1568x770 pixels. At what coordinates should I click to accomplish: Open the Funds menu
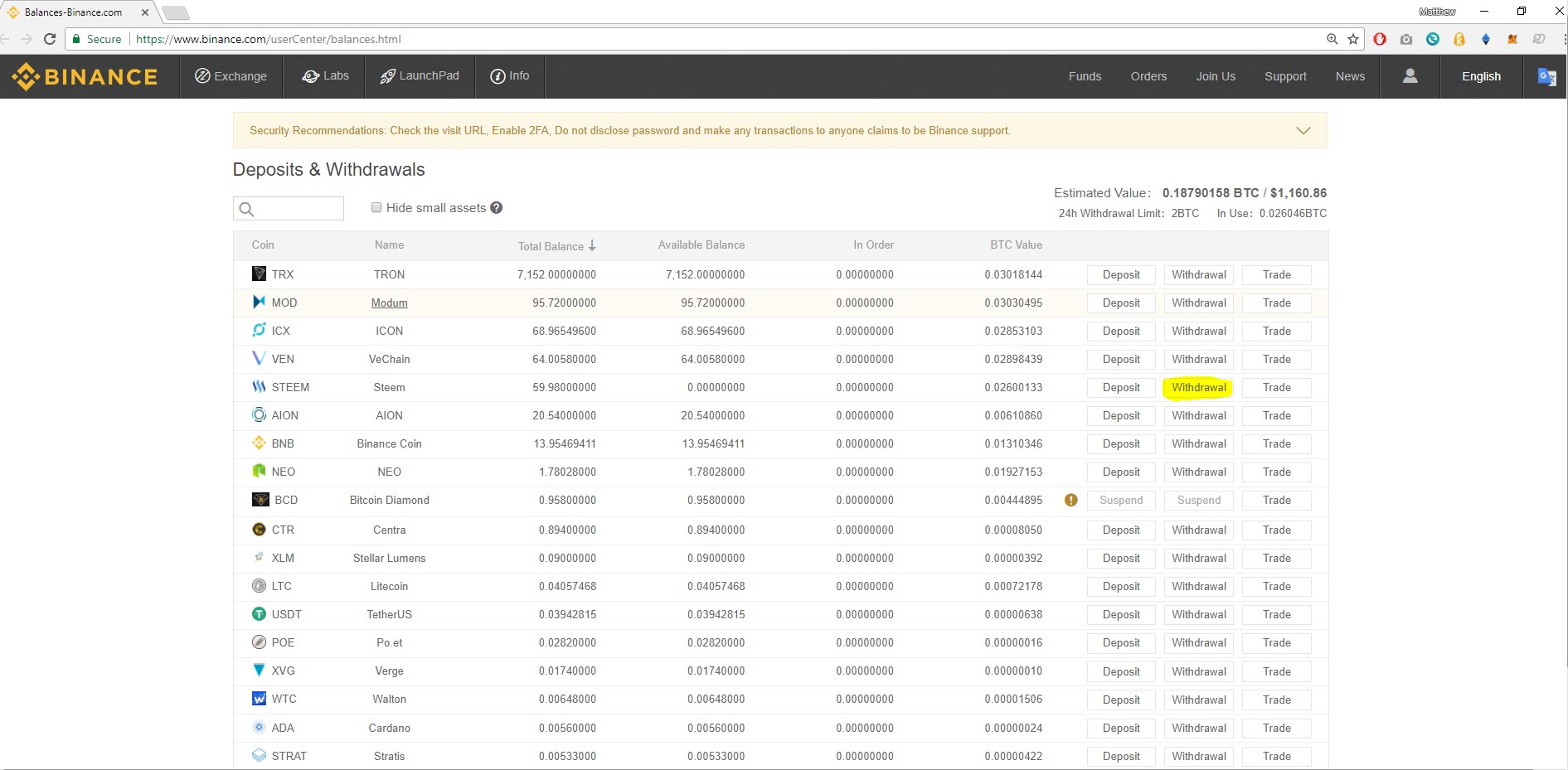1085,76
